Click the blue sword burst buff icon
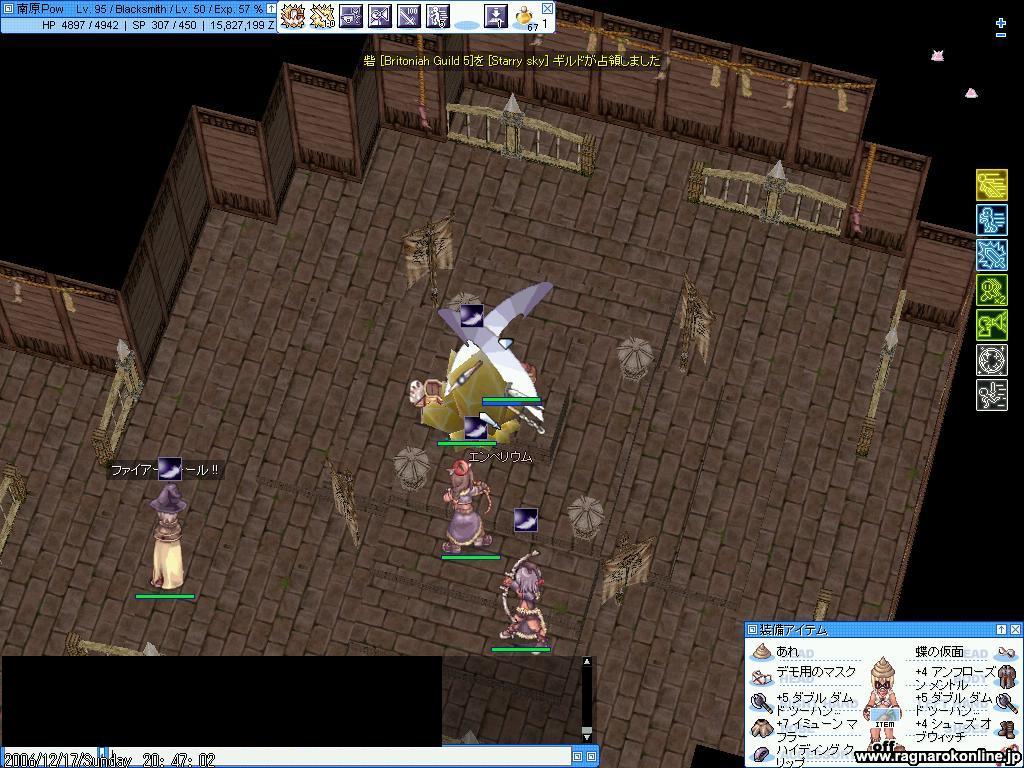 click(991, 255)
